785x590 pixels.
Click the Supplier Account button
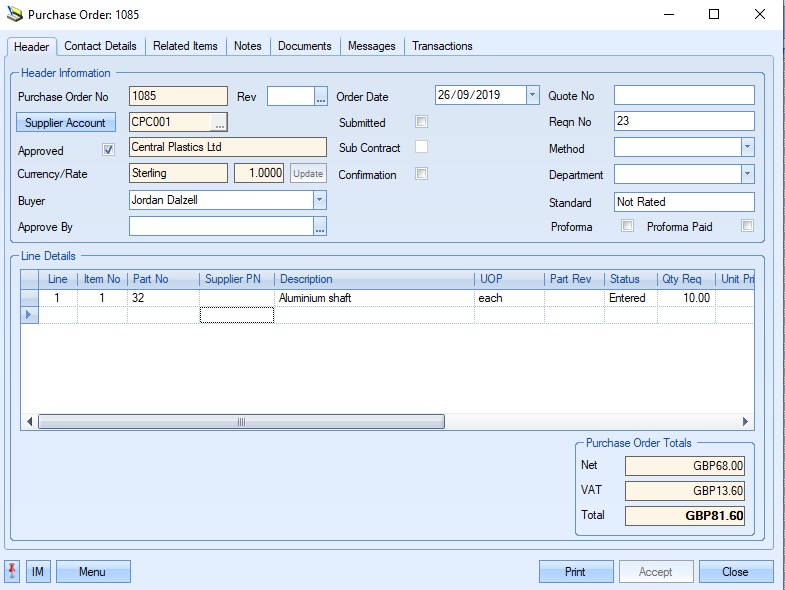(x=66, y=123)
